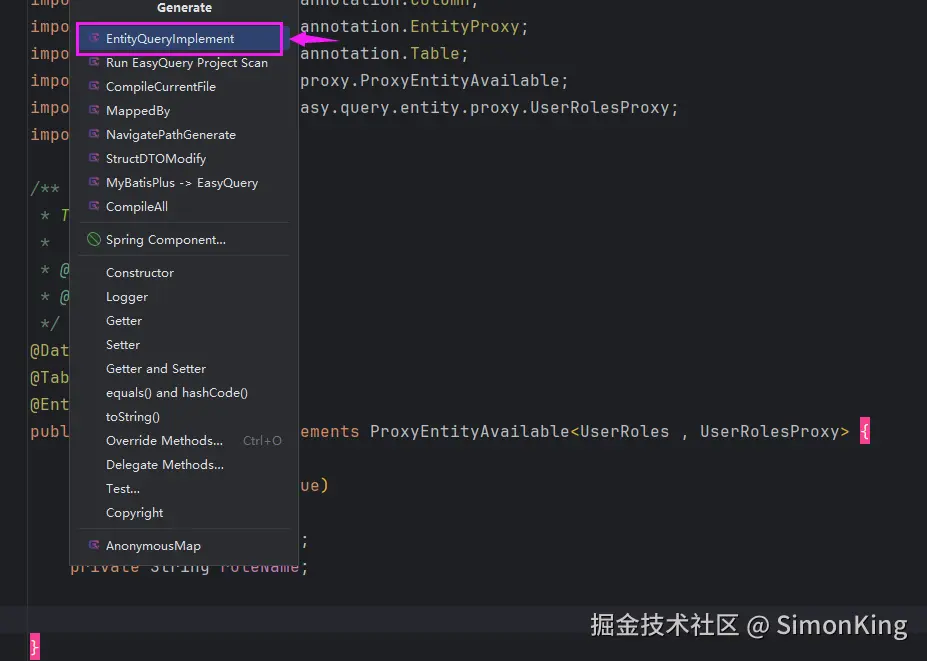The image size is (927, 661).
Task: Click UserRolesProxy generic type in declaration
Action: click(770, 432)
